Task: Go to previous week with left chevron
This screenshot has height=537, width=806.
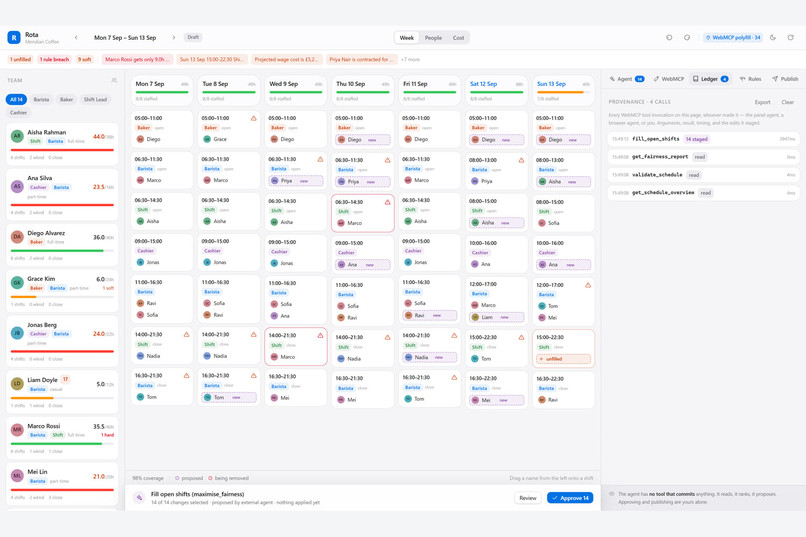Action: coord(76,38)
